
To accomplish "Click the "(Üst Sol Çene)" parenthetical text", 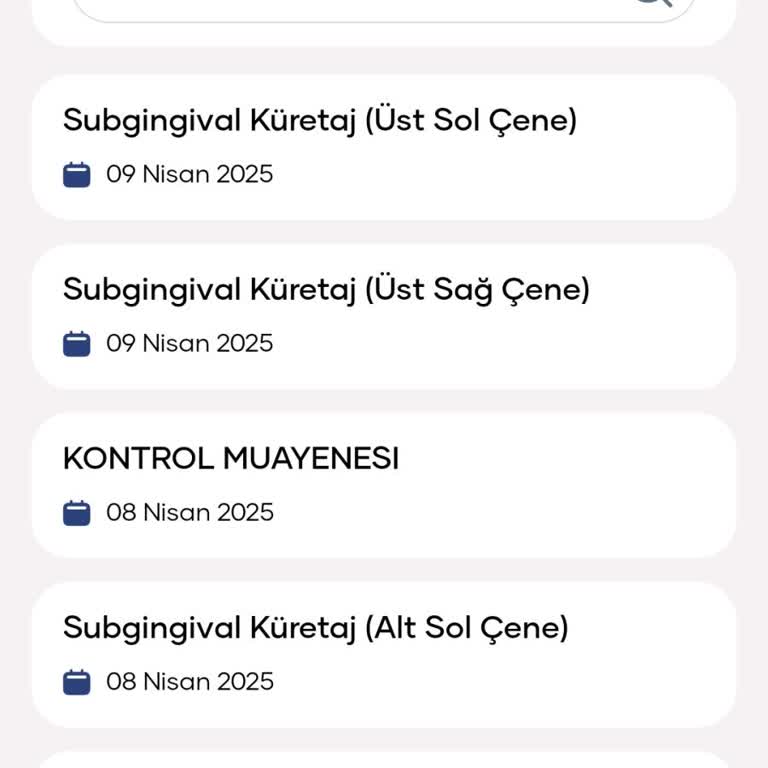I will (471, 121).
